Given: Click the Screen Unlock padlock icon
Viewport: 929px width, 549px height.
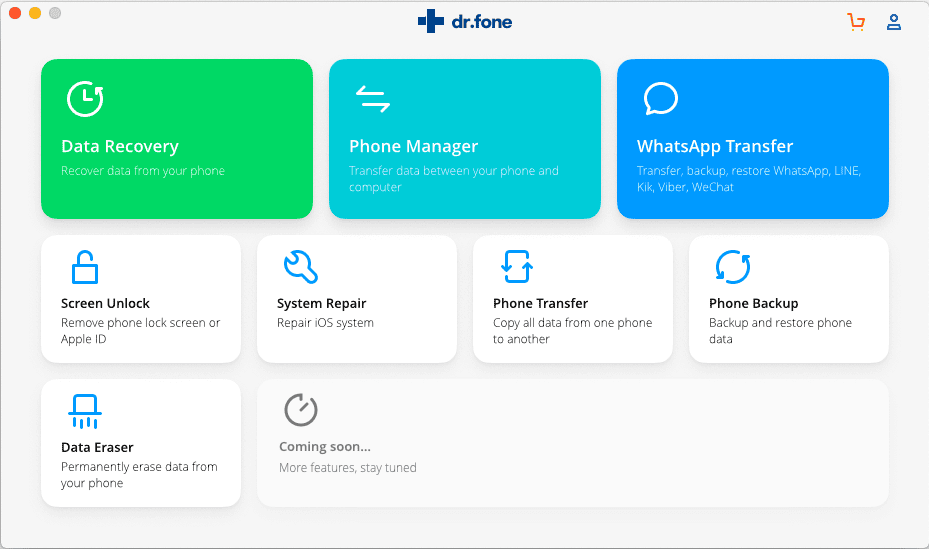Looking at the screenshot, I should (85, 267).
